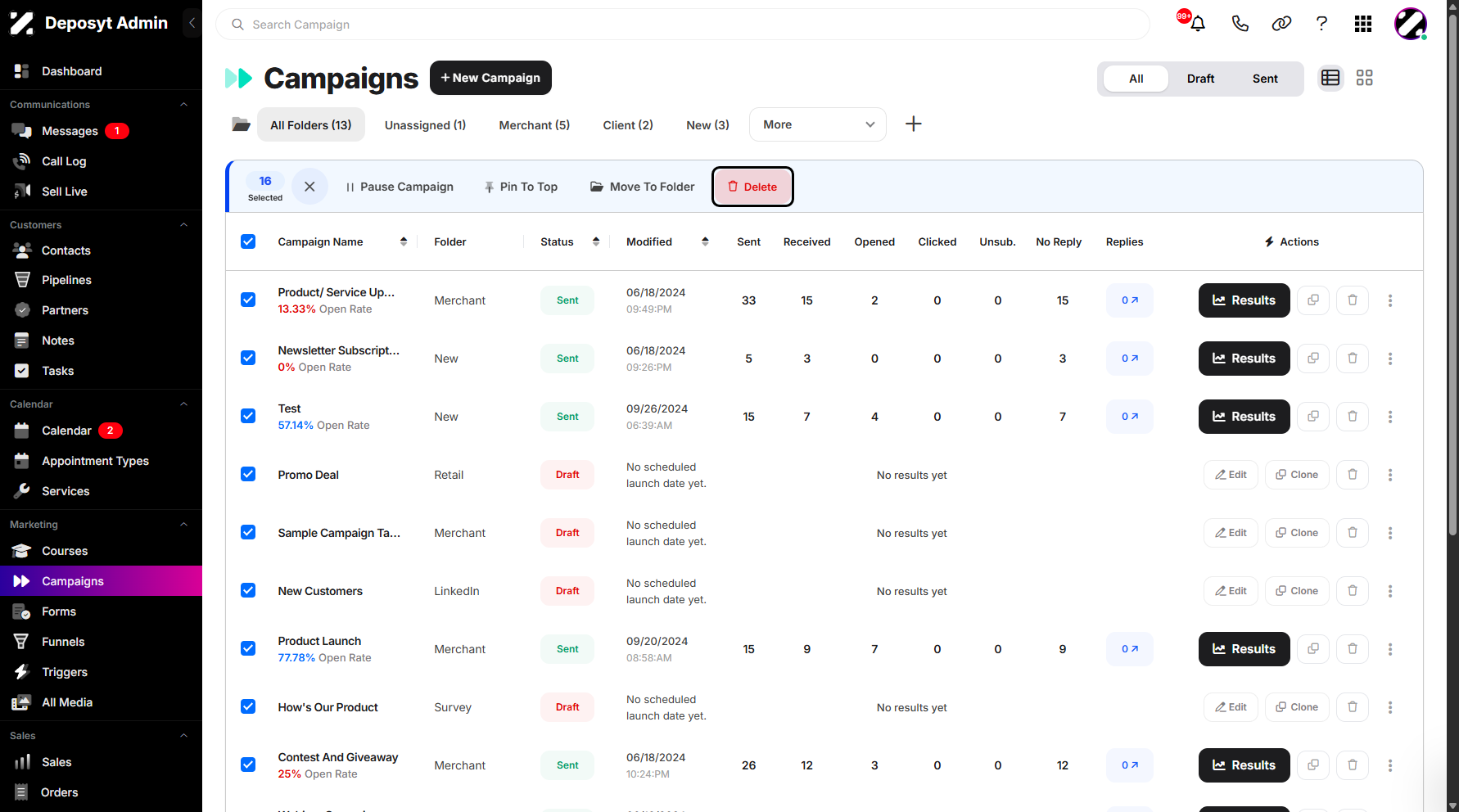
Task: Uncheck the New Customers campaign checkbox
Action: tap(248, 590)
